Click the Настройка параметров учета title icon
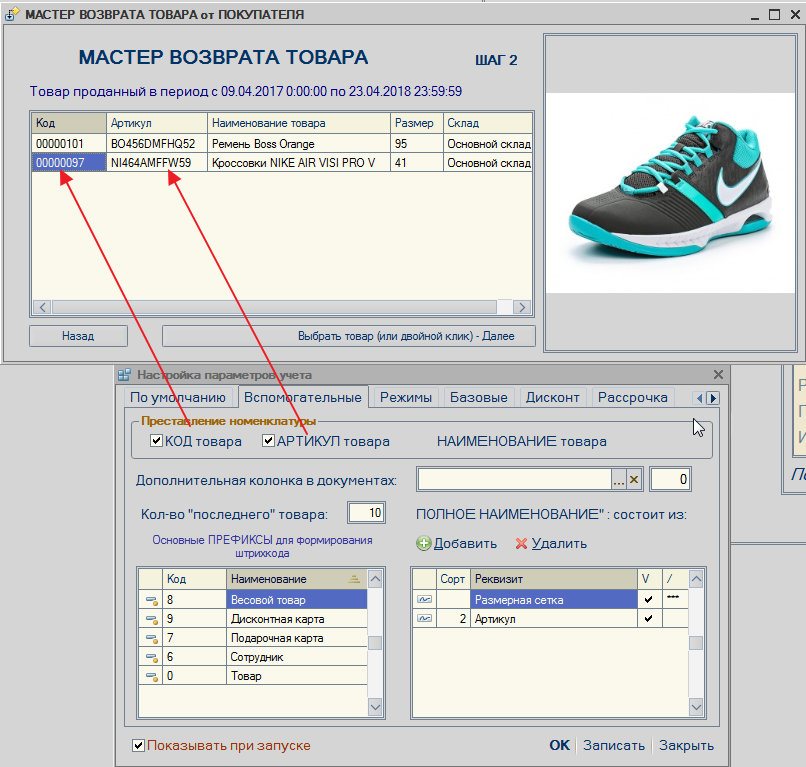 tap(124, 375)
